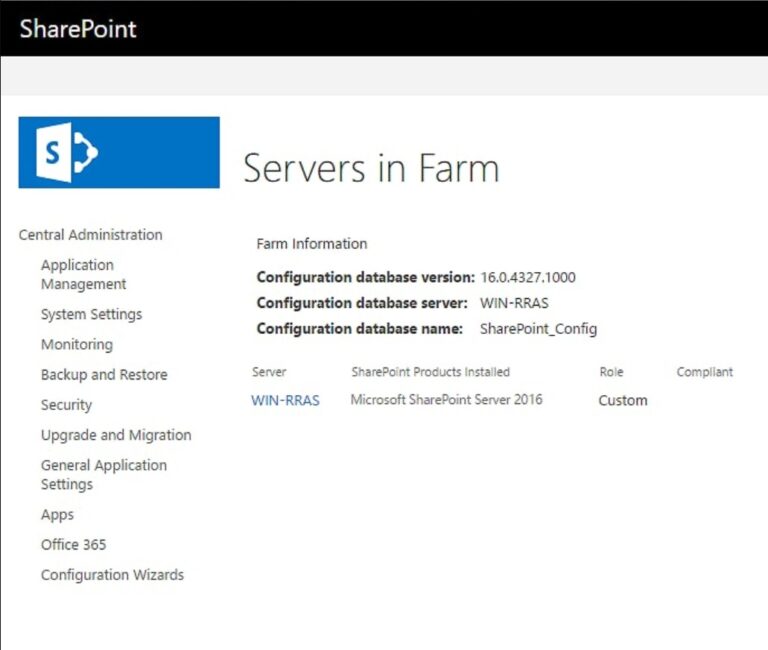
Task: Open Backup and Restore
Action: [104, 375]
